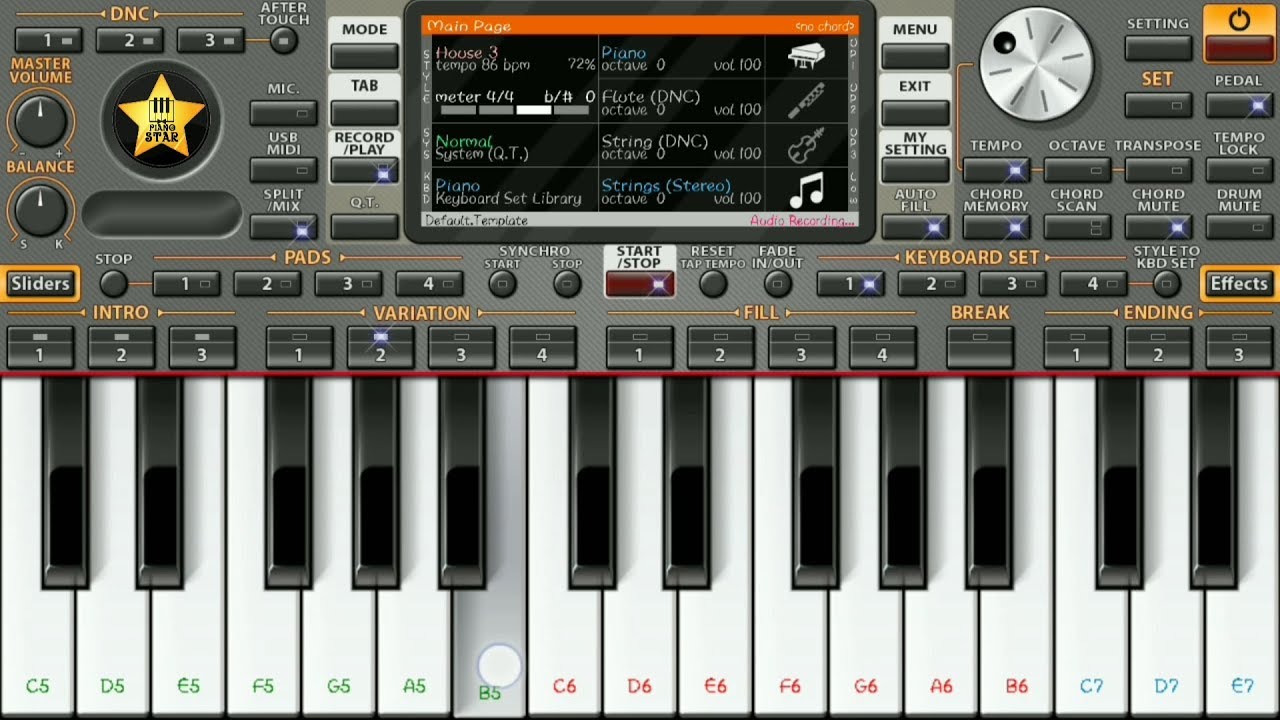Disable the Split/Mix button
Viewport: 1280px width, 720px height.
(284, 228)
